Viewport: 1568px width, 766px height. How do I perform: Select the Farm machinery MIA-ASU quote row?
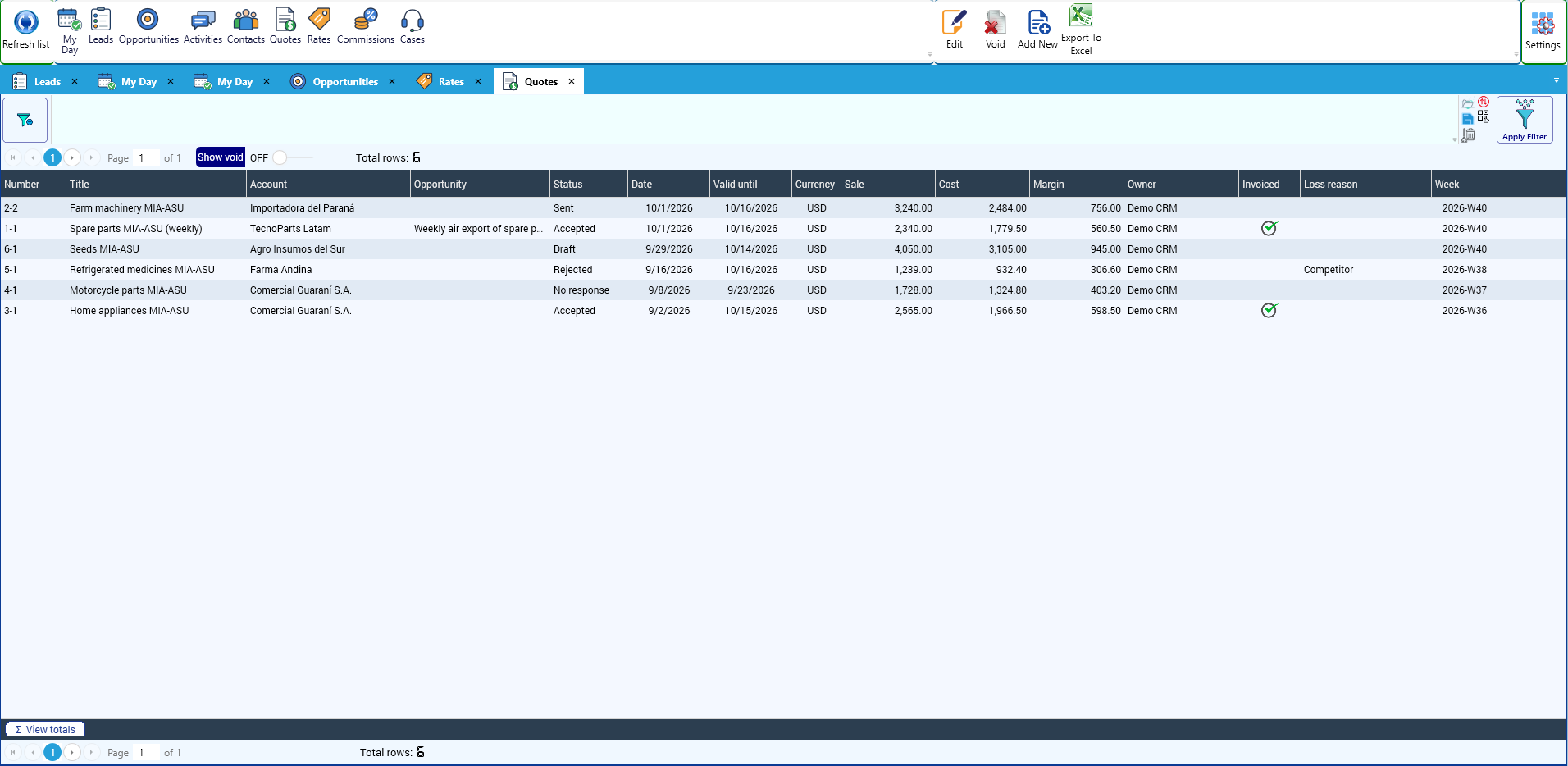[783, 208]
